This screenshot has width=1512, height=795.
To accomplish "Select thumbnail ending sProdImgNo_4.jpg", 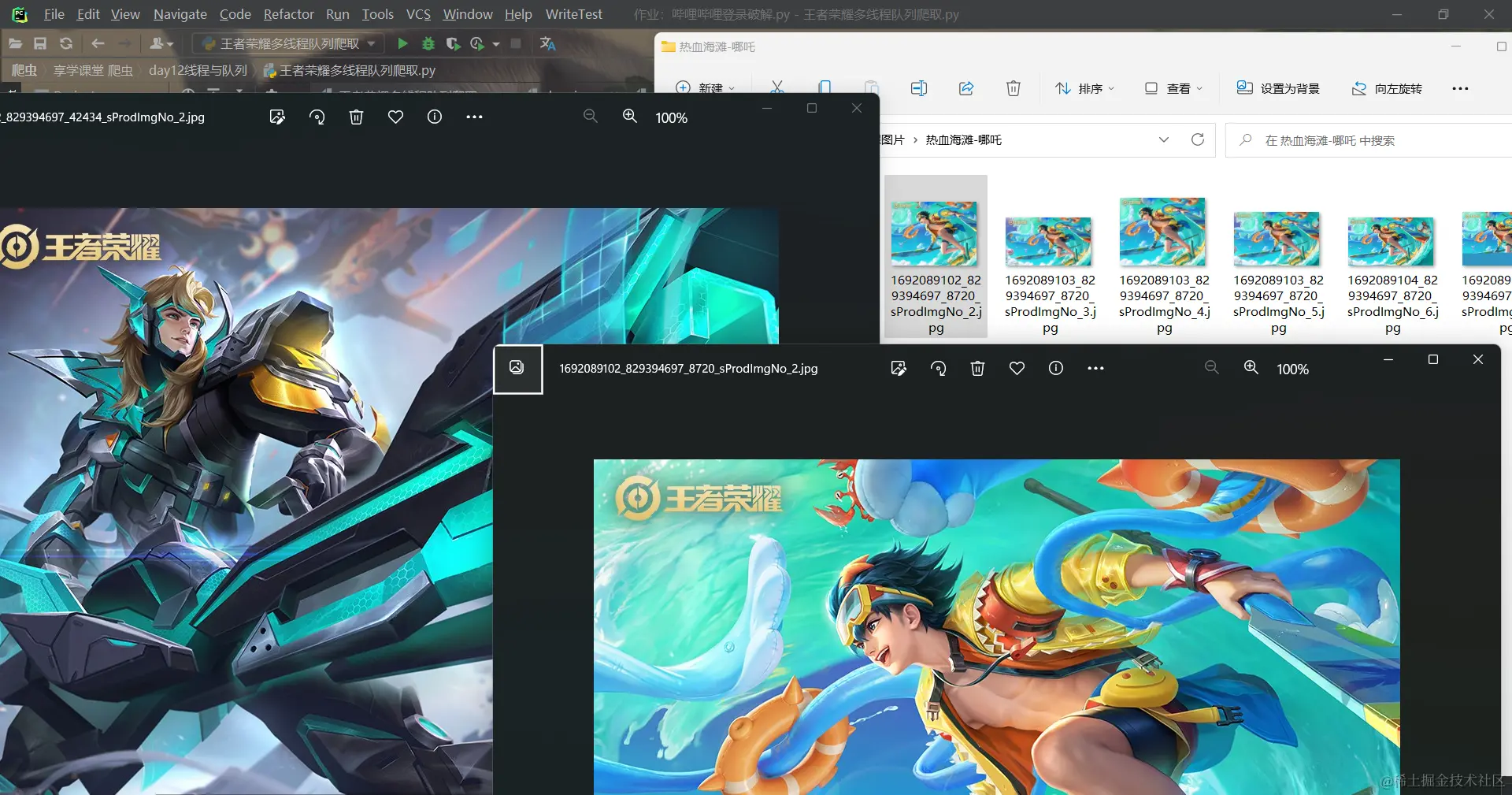I will pos(1164,257).
